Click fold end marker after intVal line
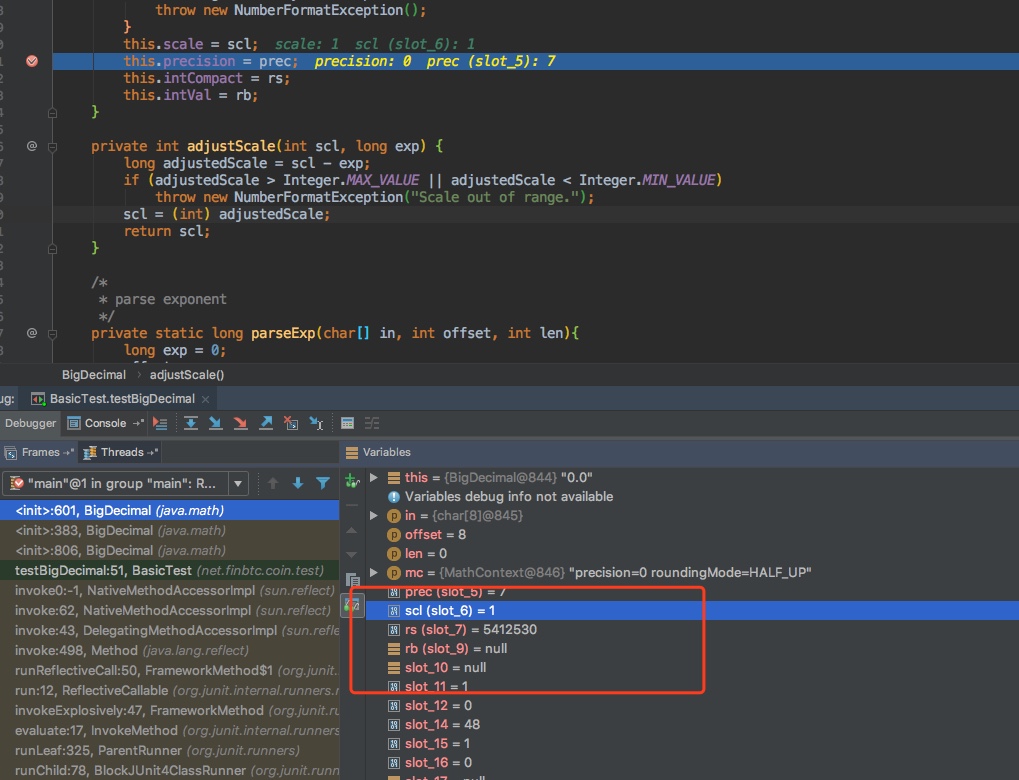This screenshot has width=1019, height=780. click(x=53, y=112)
